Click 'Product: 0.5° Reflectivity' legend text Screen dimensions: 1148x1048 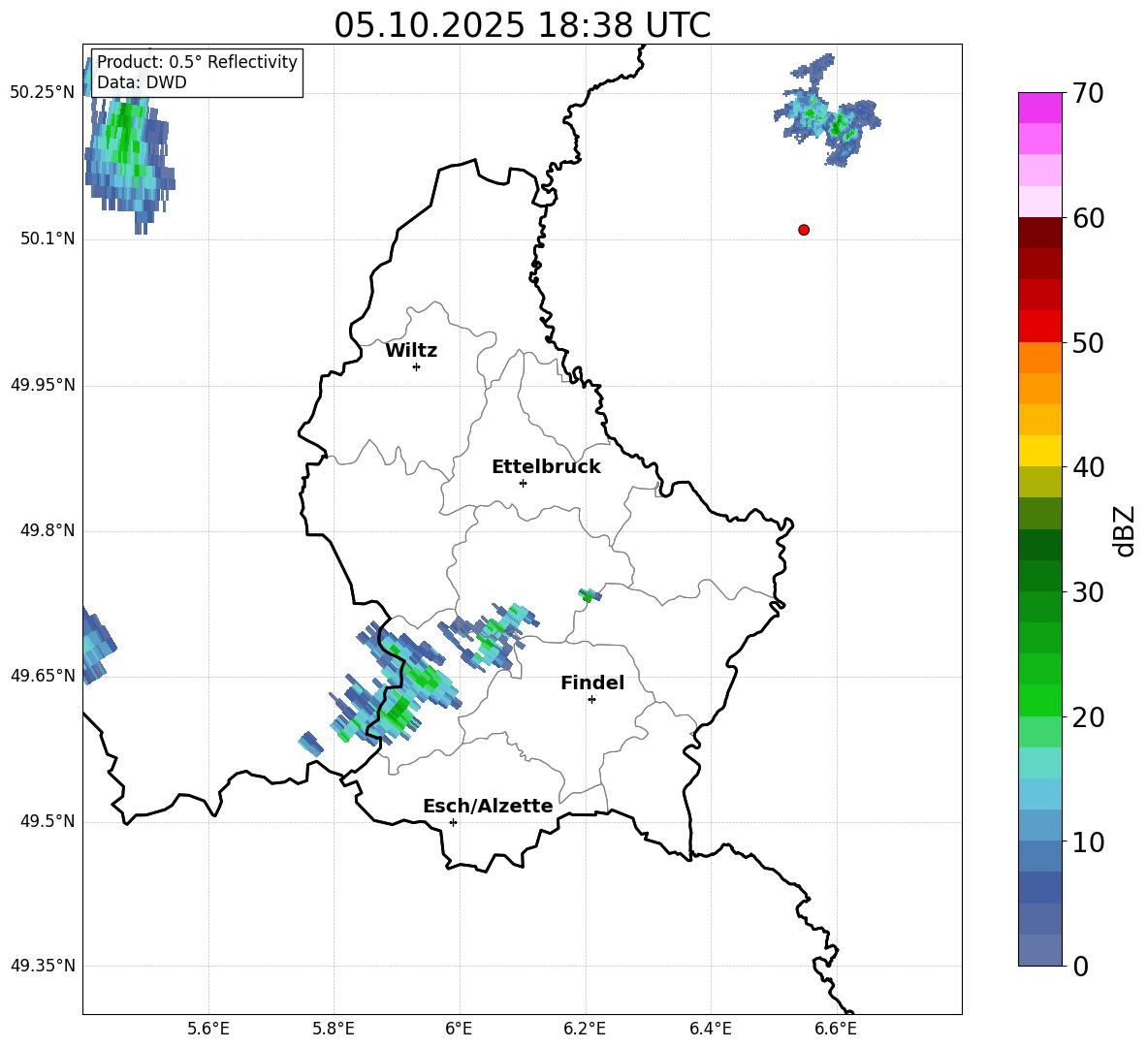tap(197, 61)
